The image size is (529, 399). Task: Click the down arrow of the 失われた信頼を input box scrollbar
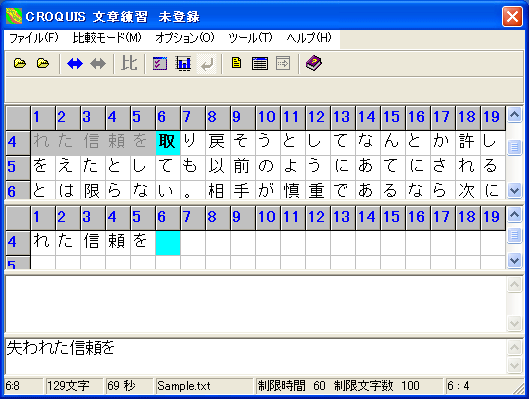tap(514, 365)
